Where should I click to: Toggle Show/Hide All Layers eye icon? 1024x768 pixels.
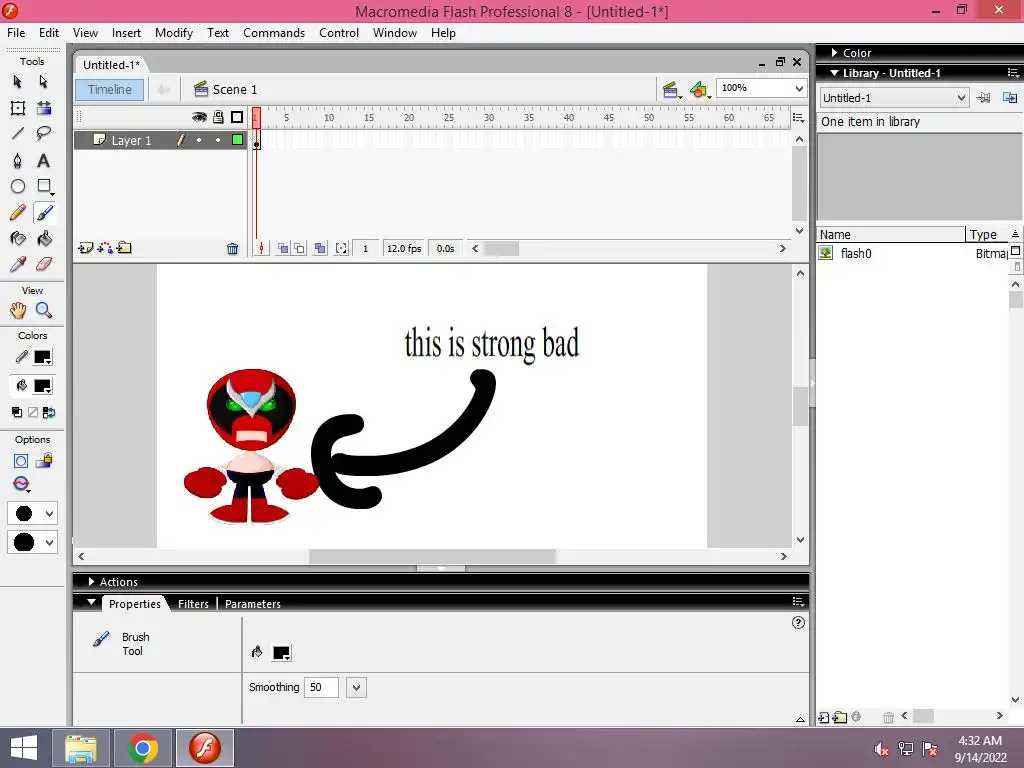(x=199, y=117)
